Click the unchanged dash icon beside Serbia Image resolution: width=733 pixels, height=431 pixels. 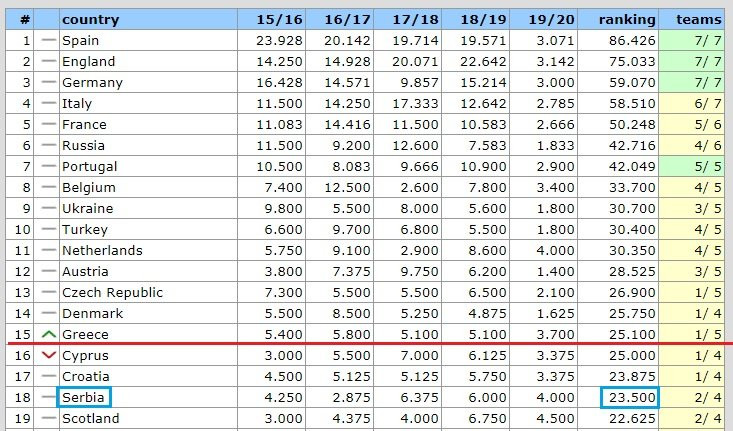click(x=49, y=397)
